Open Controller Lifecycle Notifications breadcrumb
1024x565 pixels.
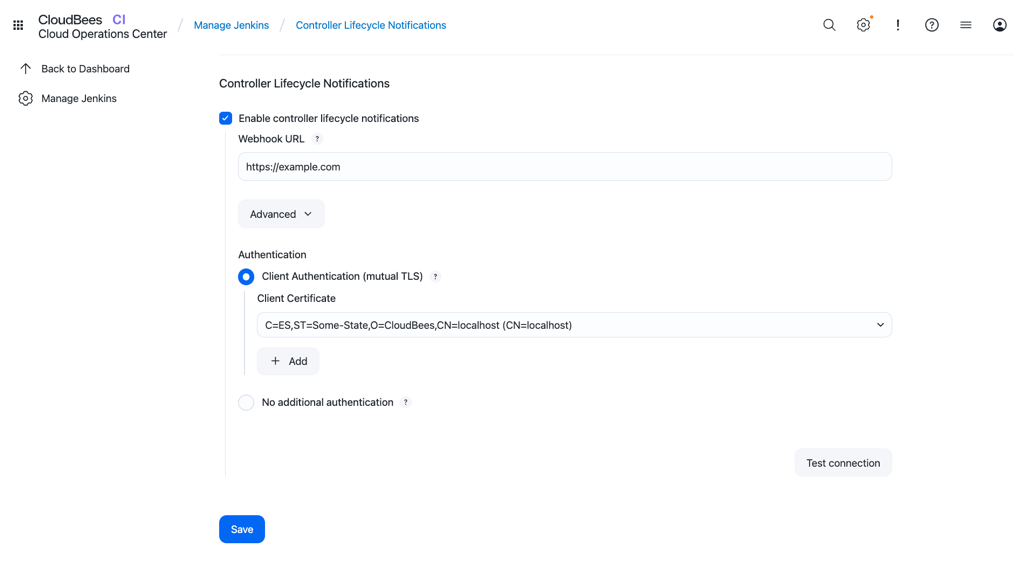point(371,25)
